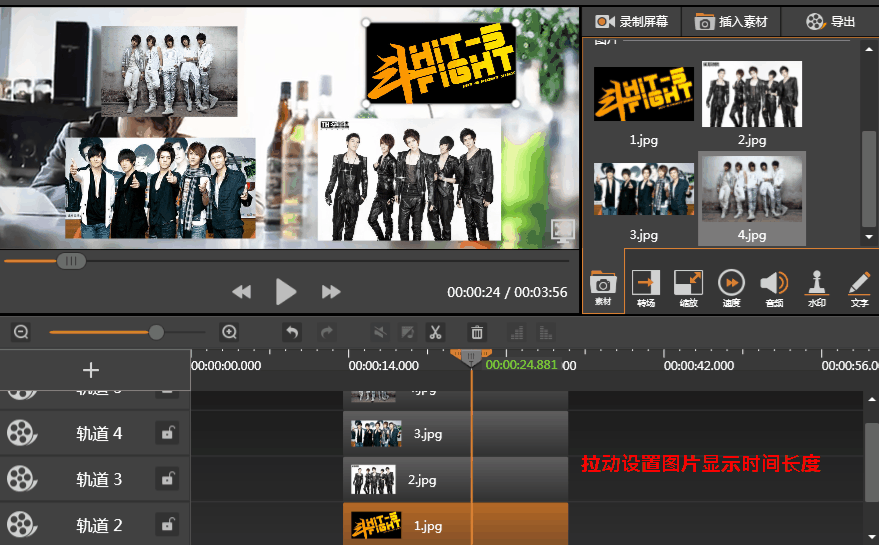Click the 轨道 2 track label

[99, 525]
